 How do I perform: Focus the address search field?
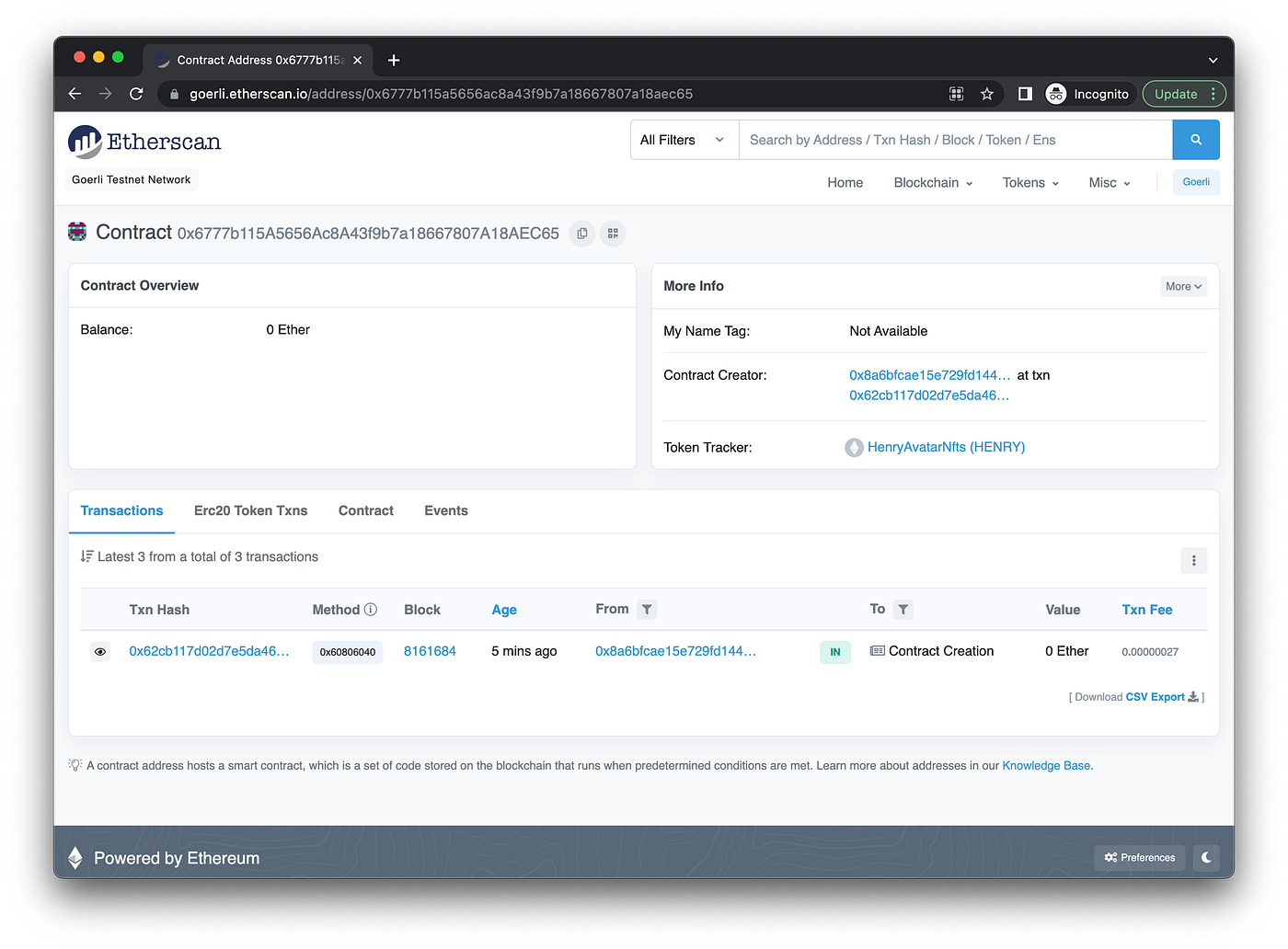tap(956, 140)
